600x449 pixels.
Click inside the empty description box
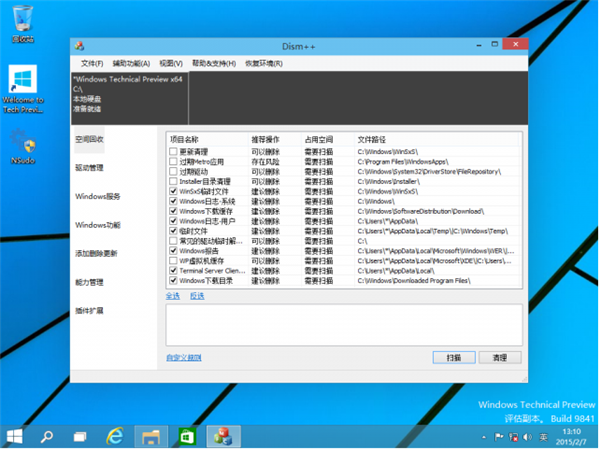344,325
